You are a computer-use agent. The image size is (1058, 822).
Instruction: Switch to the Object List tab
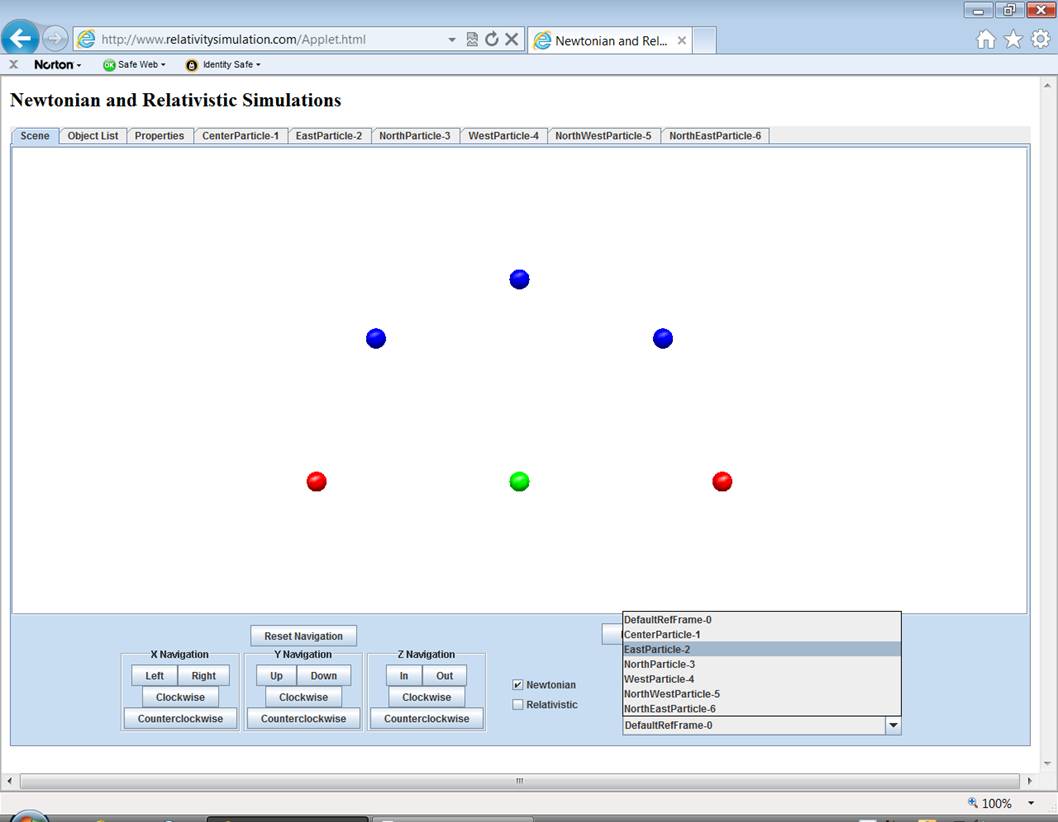[93, 136]
